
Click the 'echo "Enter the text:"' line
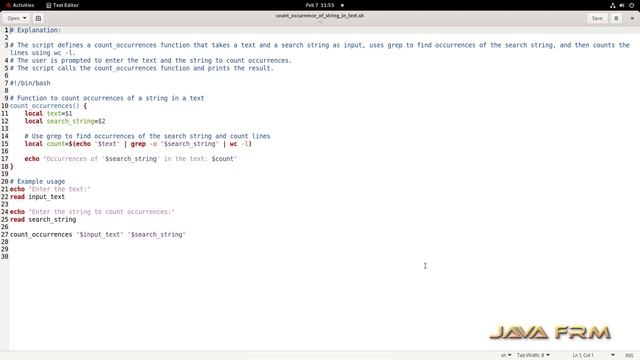coord(50,189)
